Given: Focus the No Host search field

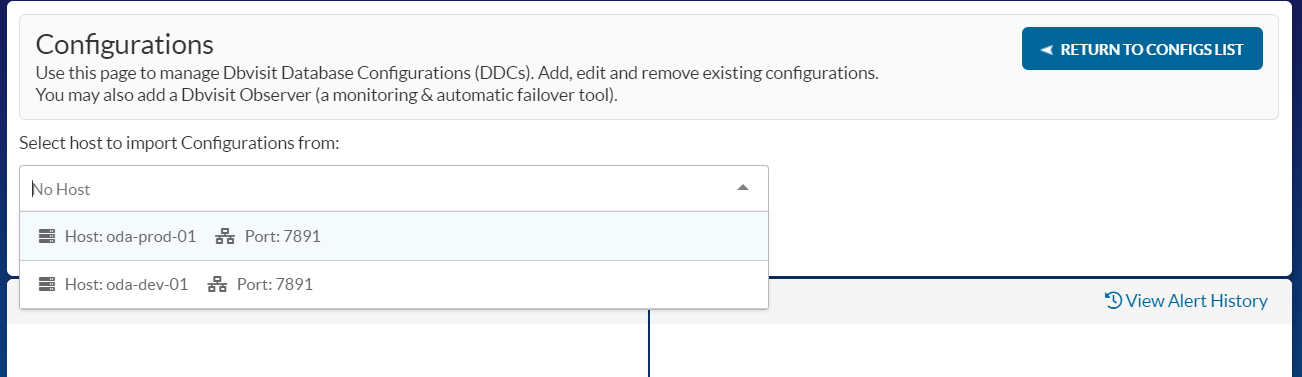Looking at the screenshot, I should (380, 188).
